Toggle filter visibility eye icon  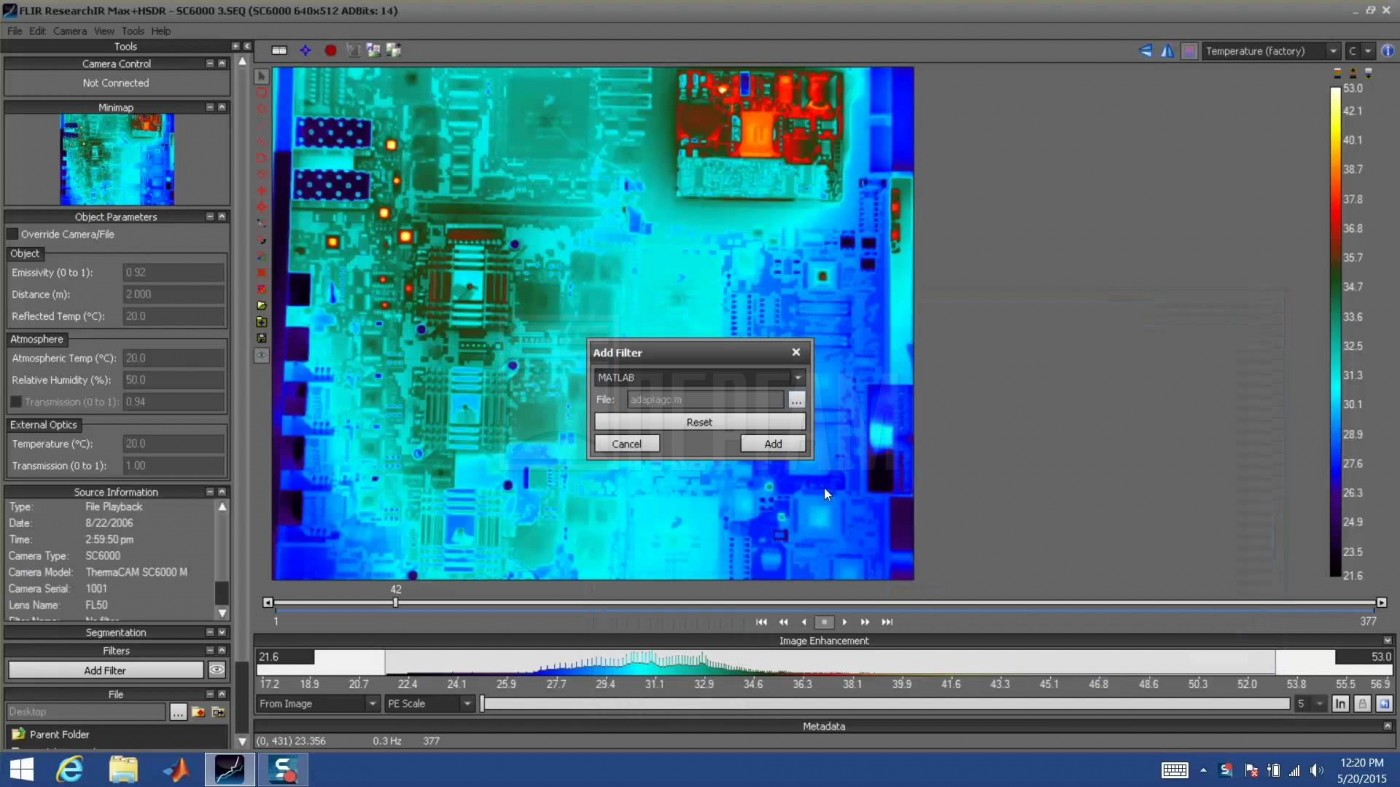point(216,670)
